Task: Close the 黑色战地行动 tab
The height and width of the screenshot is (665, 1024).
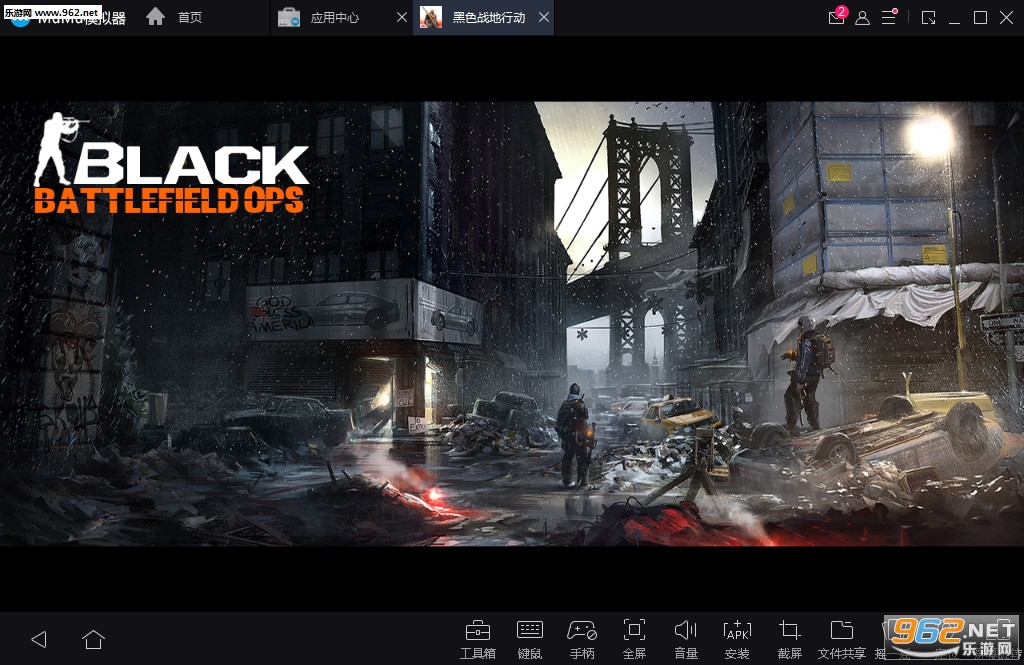Action: click(544, 18)
